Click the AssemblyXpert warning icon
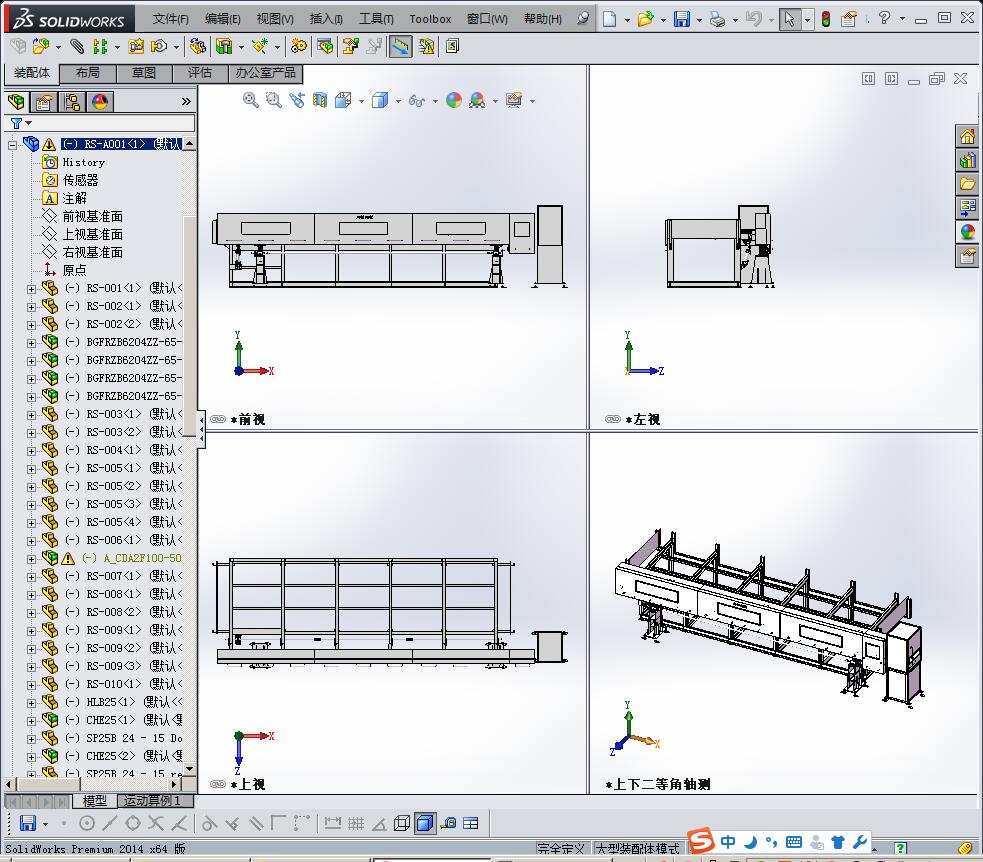 pos(426,46)
